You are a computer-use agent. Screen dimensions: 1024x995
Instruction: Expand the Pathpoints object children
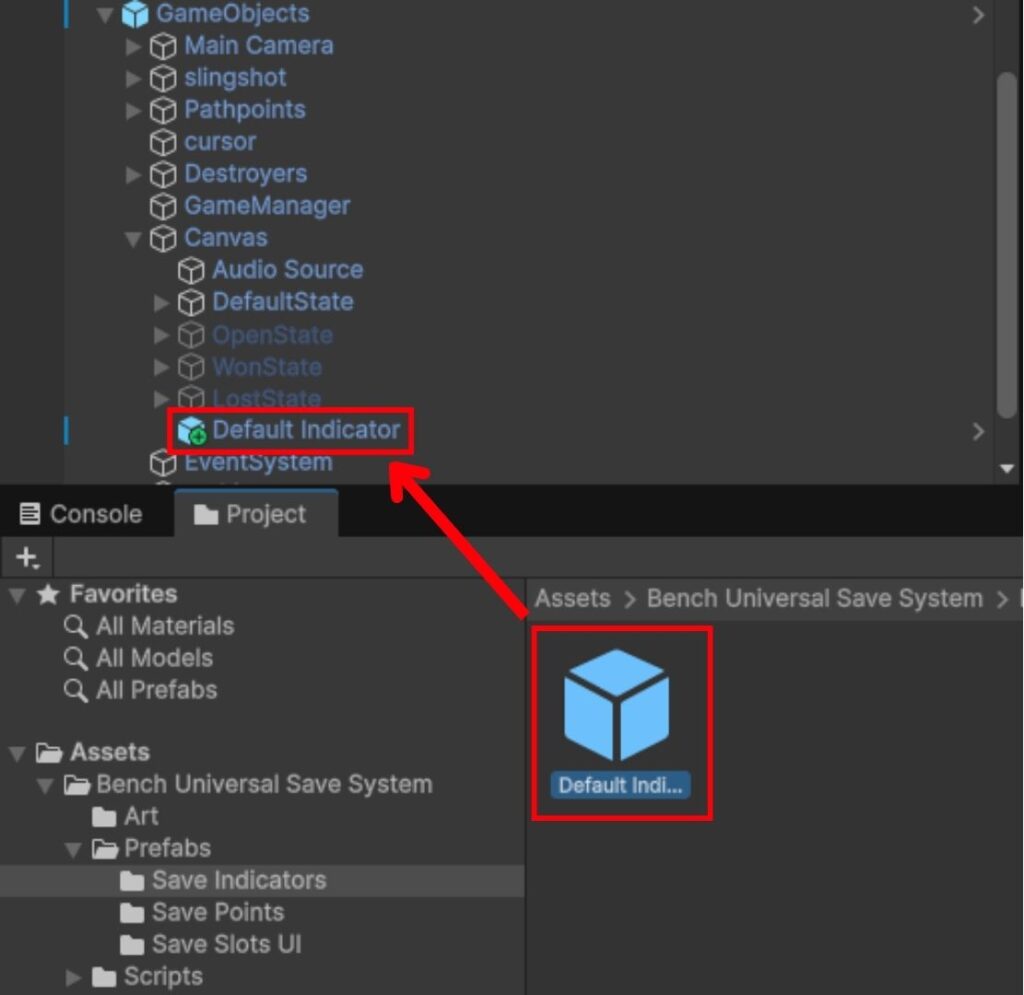(133, 110)
